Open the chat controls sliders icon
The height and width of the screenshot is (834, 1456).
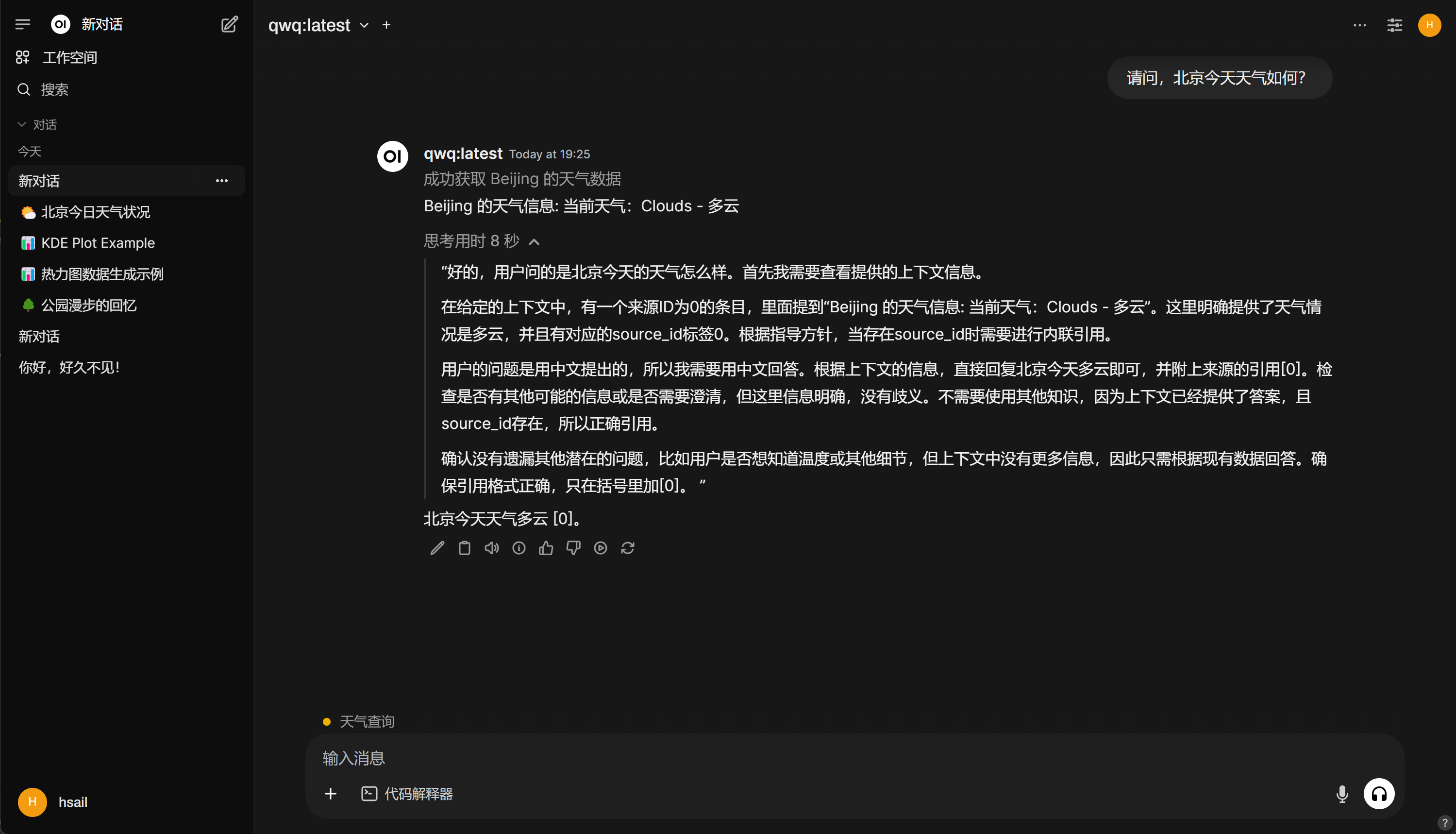click(1394, 25)
